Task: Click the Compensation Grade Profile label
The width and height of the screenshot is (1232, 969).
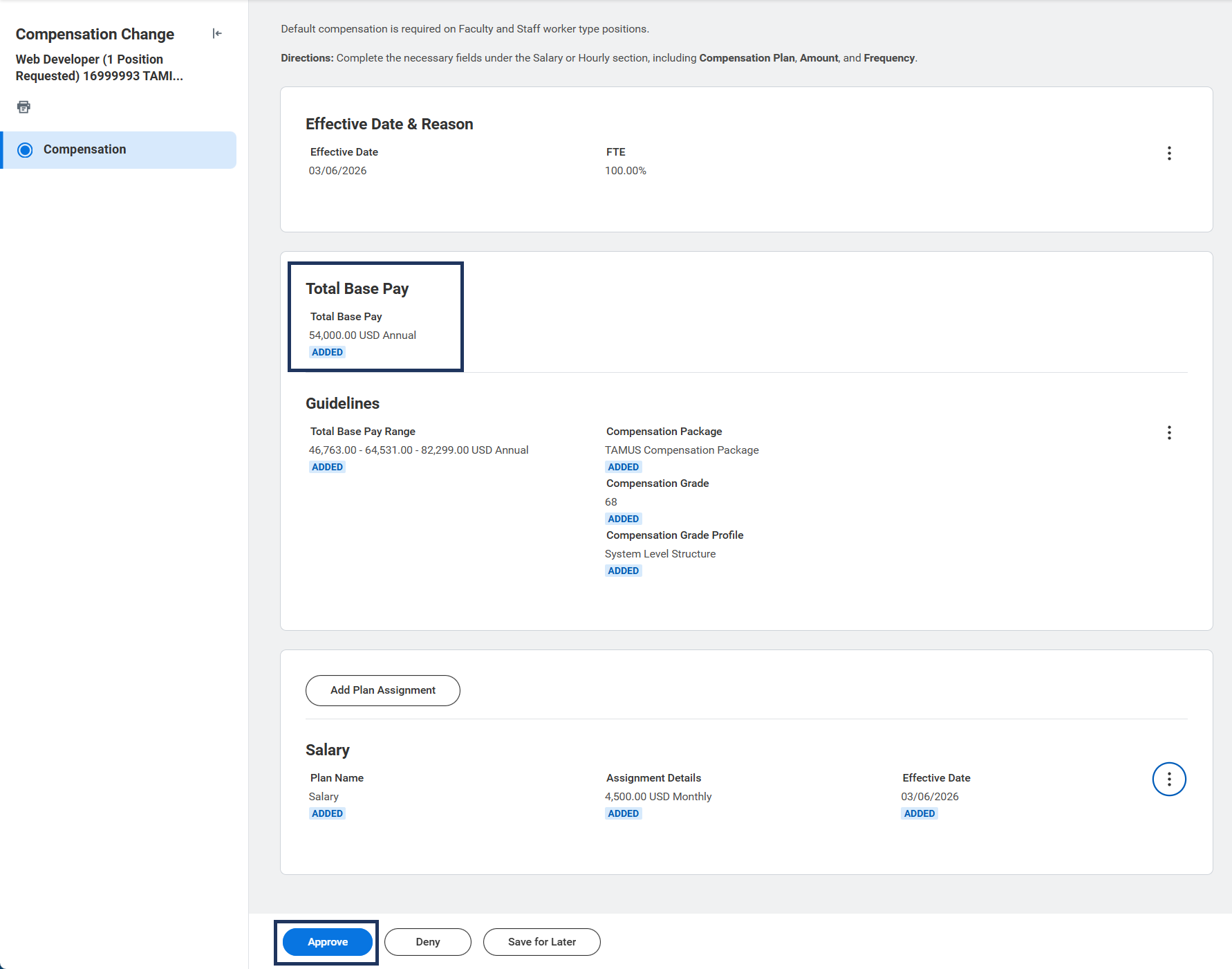Action: (675, 535)
